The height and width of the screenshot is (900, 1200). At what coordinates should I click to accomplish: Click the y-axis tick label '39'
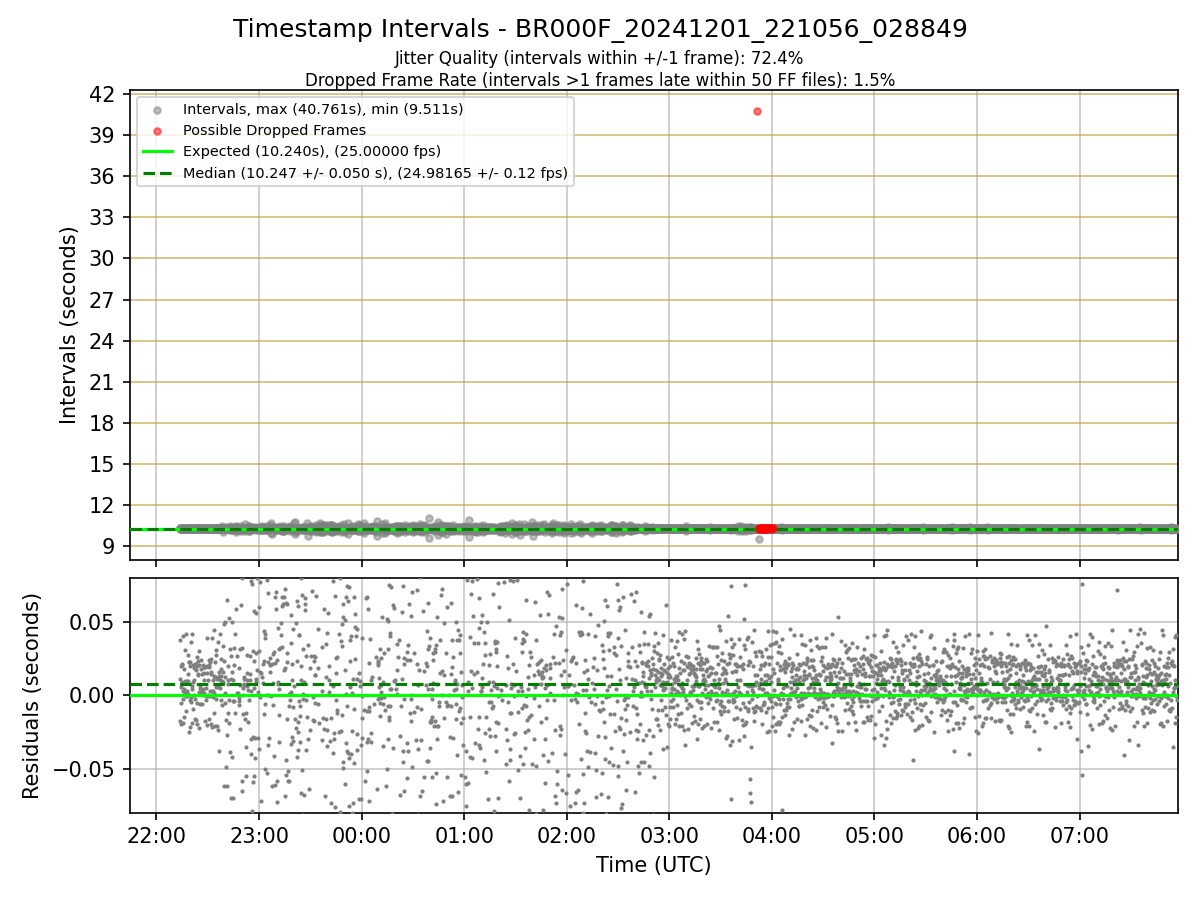(102, 135)
